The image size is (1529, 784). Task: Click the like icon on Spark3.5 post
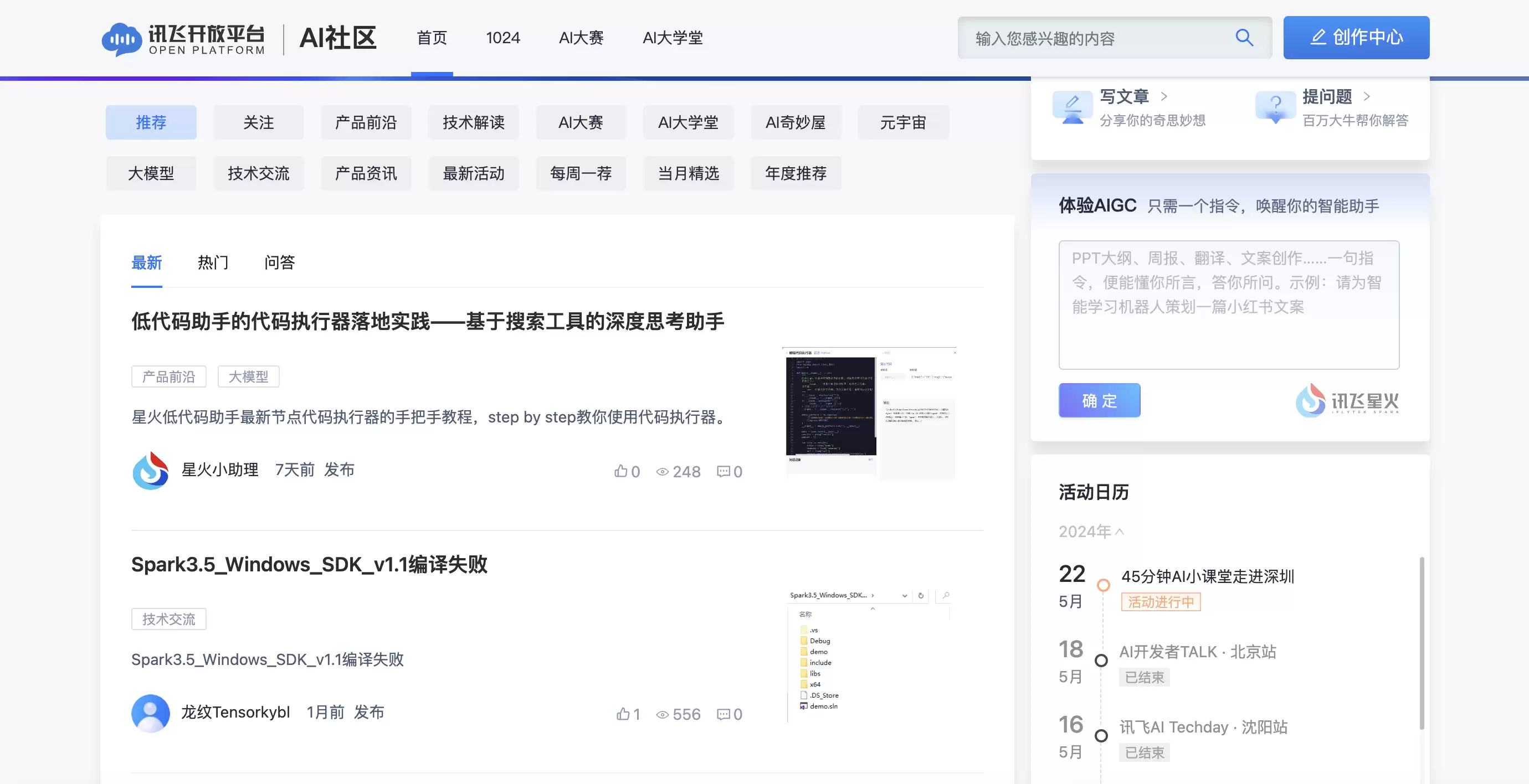click(623, 714)
